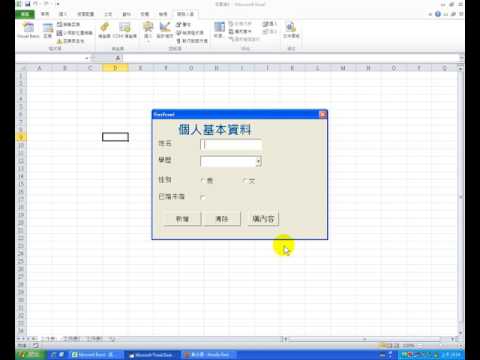Switch to the third worksheet tab
This screenshot has width=480, height=360.
[95, 339]
